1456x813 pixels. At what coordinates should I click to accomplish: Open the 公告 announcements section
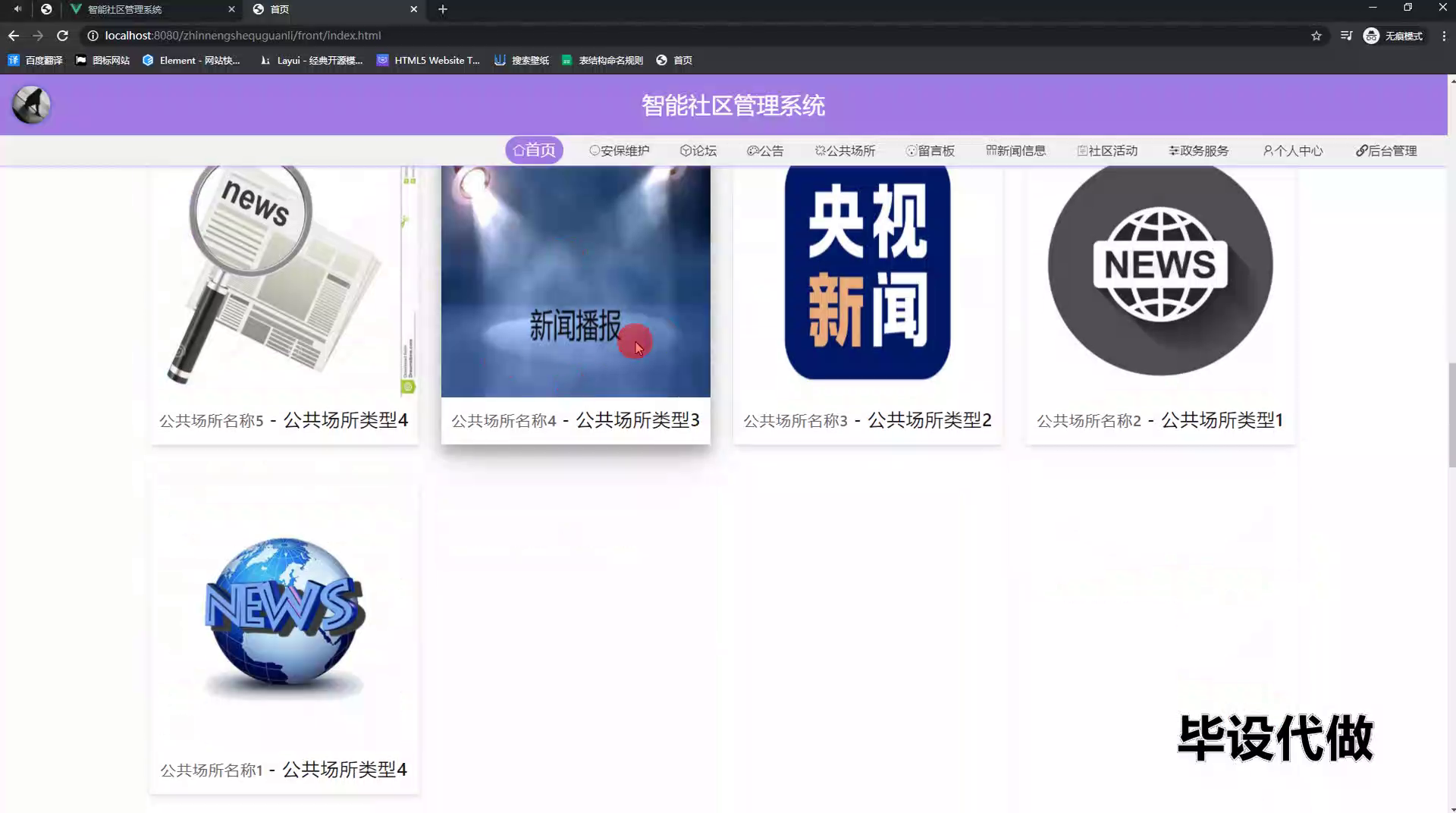(765, 151)
